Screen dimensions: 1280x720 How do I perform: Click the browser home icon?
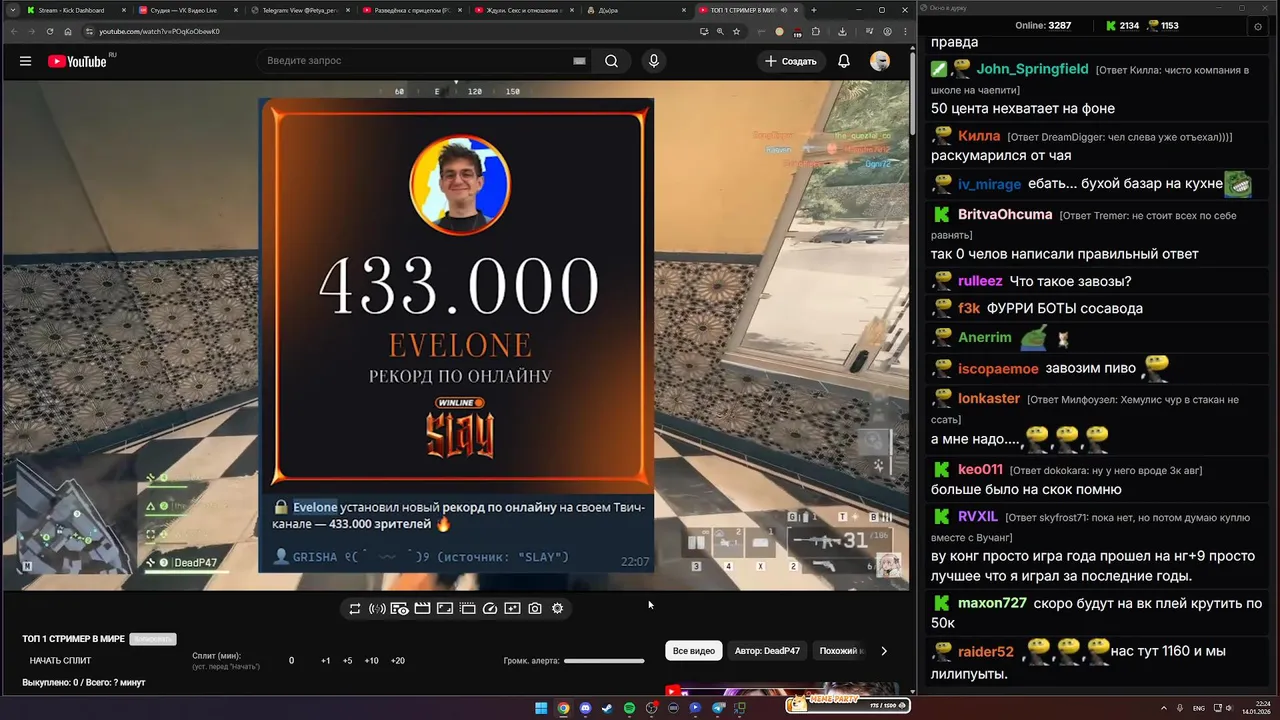68,31
